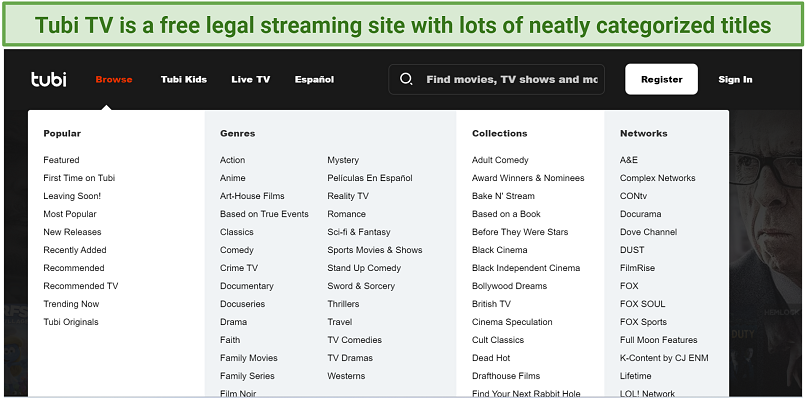Select the Travel genre
Viewport: 806px width, 399px height.
340,322
